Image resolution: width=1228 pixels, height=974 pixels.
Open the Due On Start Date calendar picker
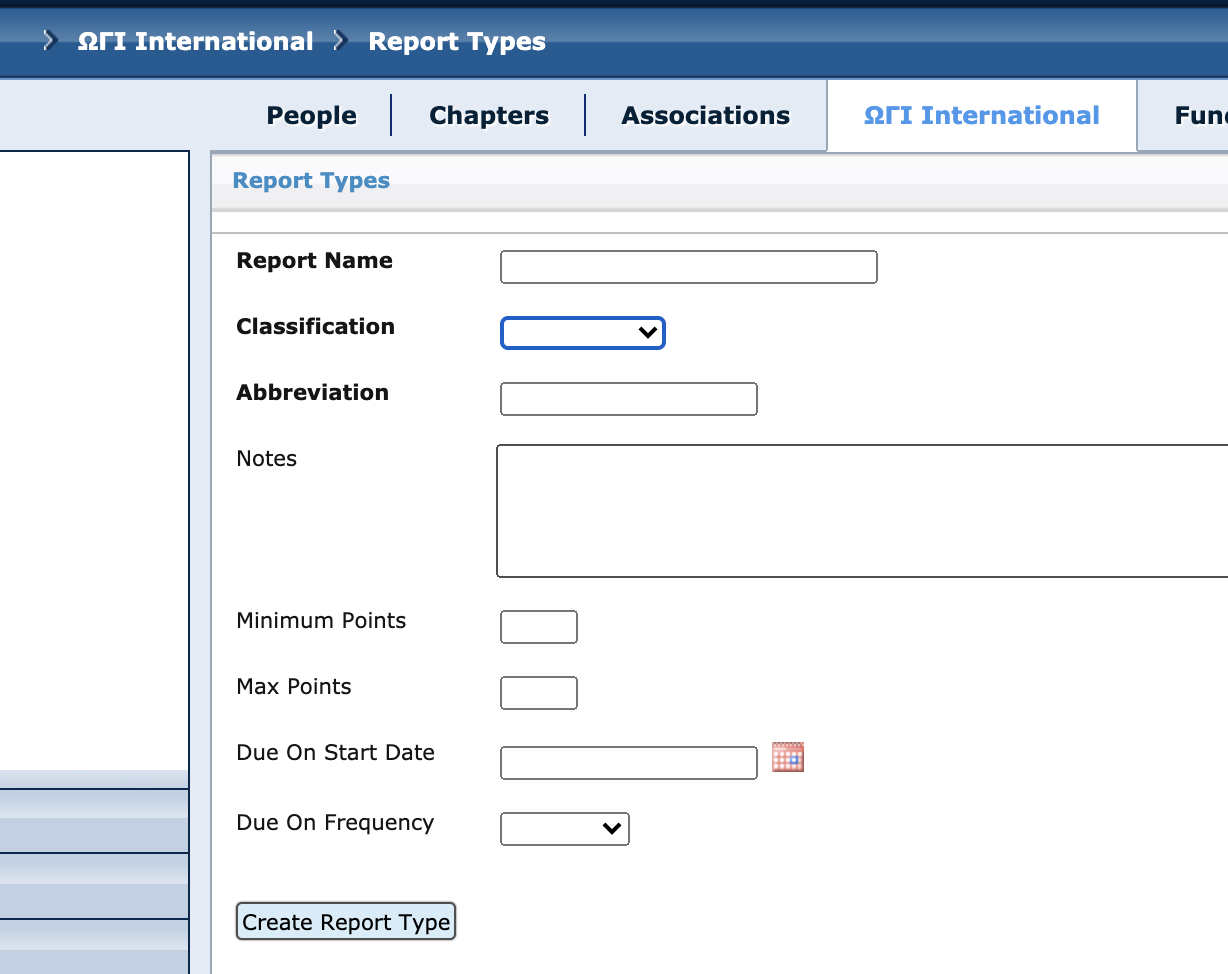tap(788, 757)
